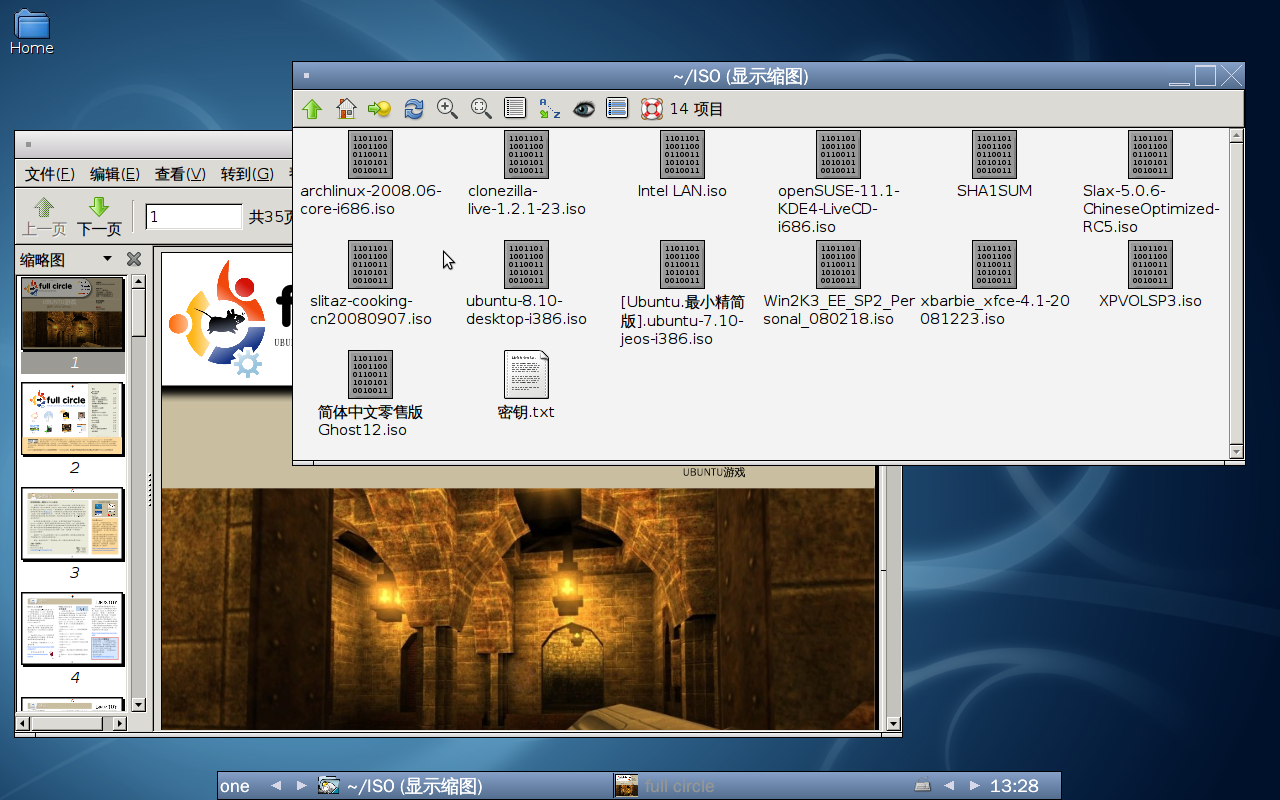
Task: Zoom in on file thumbnails
Action: (447, 109)
